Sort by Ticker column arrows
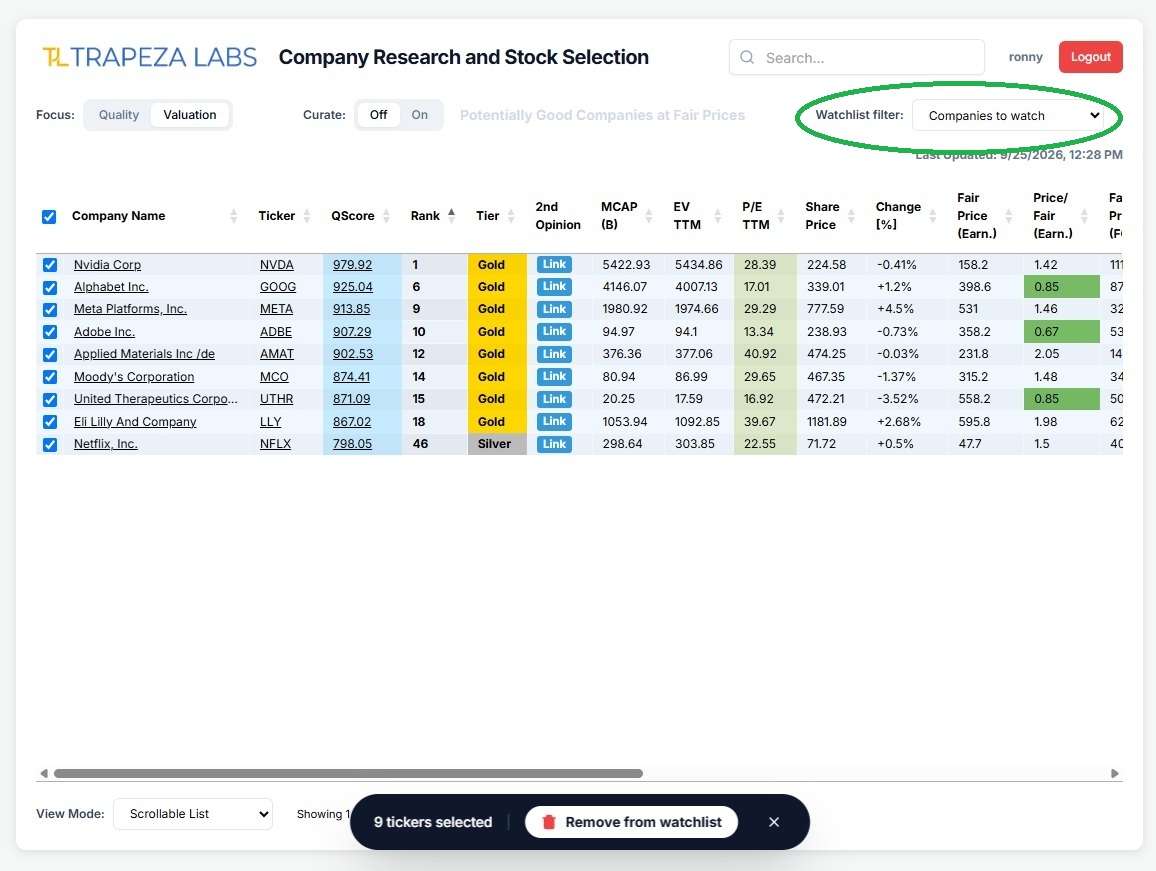The width and height of the screenshot is (1156, 871). click(307, 216)
